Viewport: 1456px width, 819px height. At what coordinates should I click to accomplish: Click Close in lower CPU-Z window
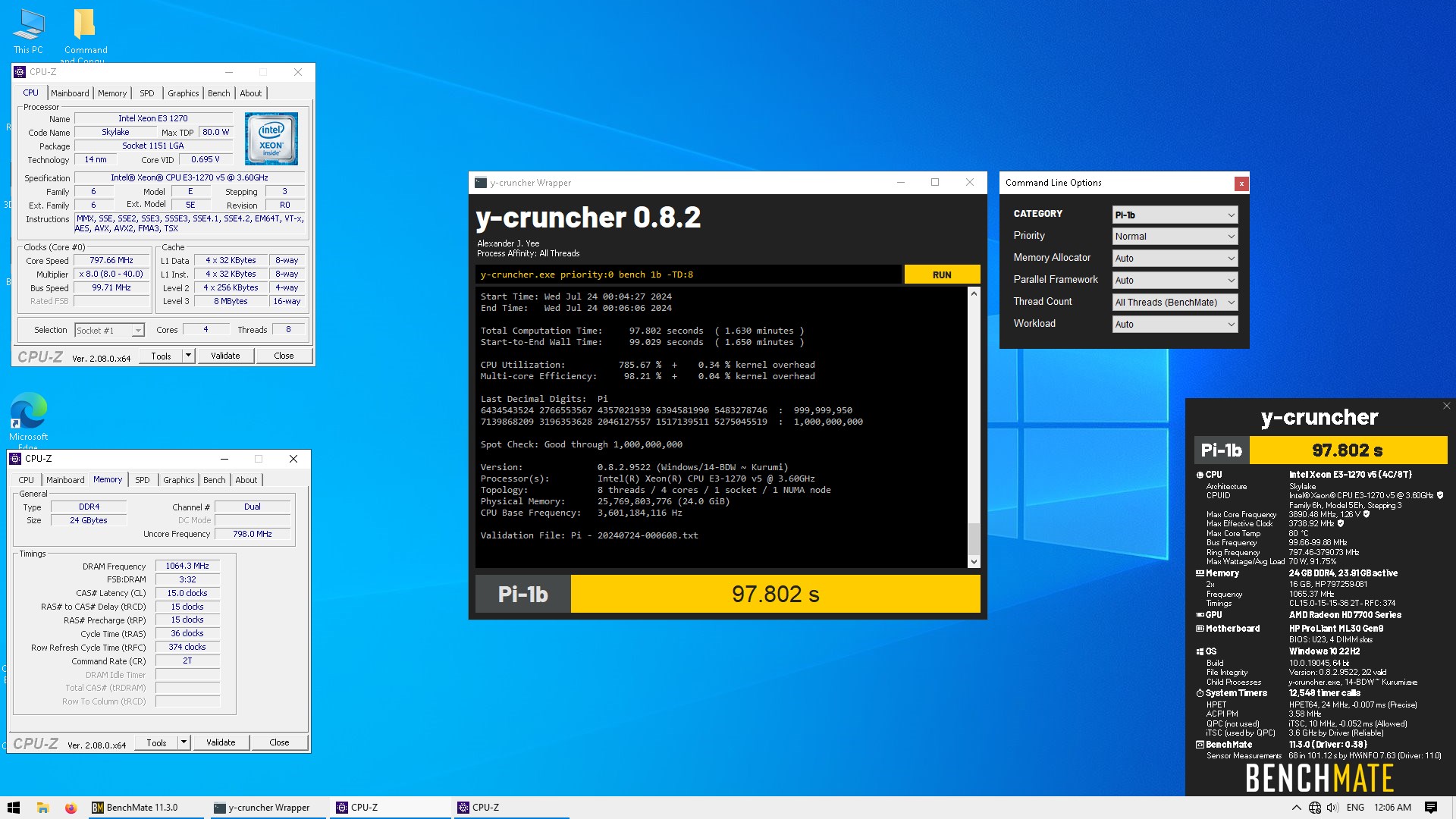(279, 742)
